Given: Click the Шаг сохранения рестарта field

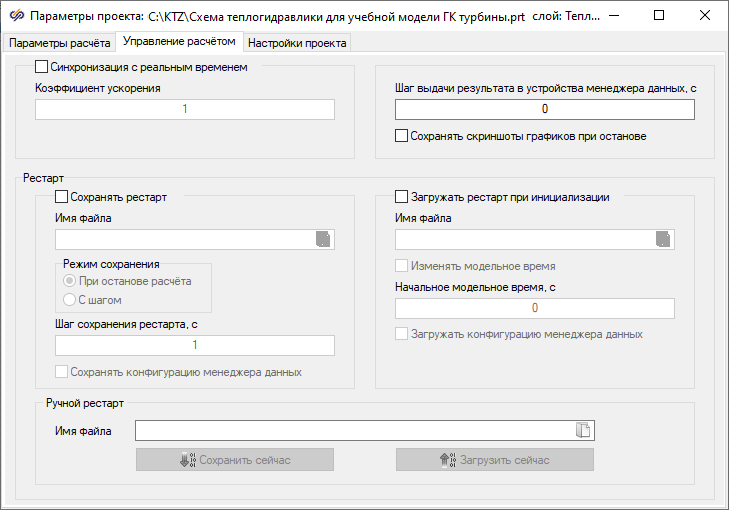Looking at the screenshot, I should click(195, 345).
